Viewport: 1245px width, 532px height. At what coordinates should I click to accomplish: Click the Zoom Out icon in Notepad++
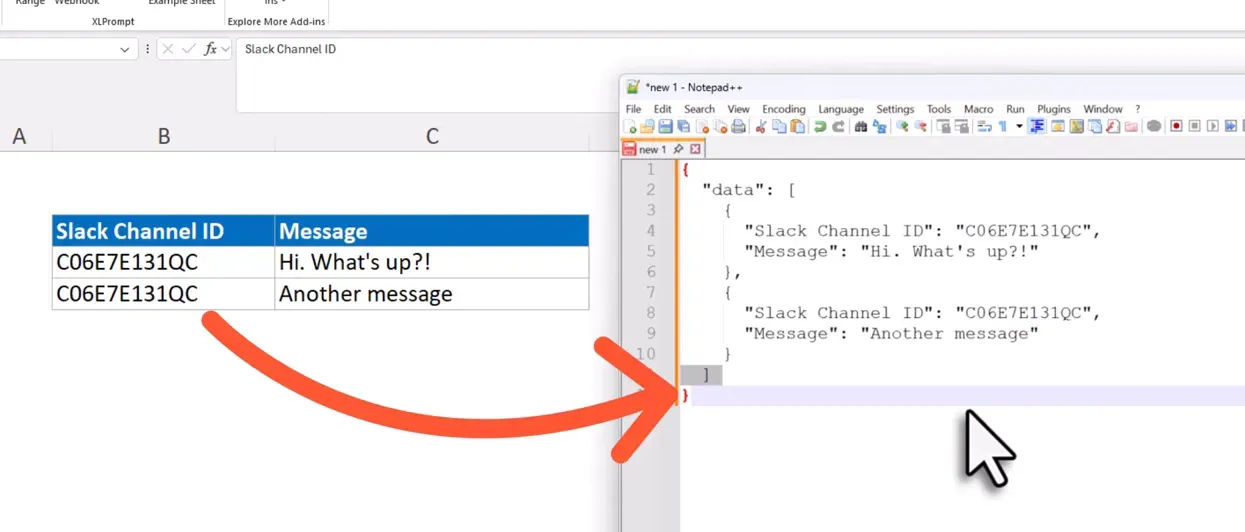tap(920, 126)
